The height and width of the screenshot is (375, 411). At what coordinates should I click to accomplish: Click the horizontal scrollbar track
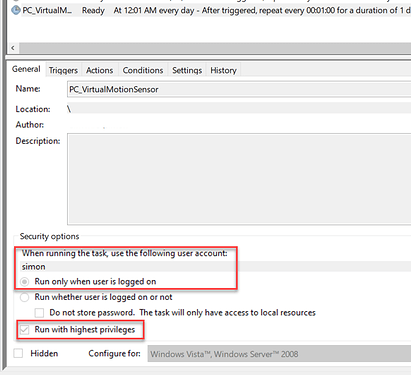[215, 48]
